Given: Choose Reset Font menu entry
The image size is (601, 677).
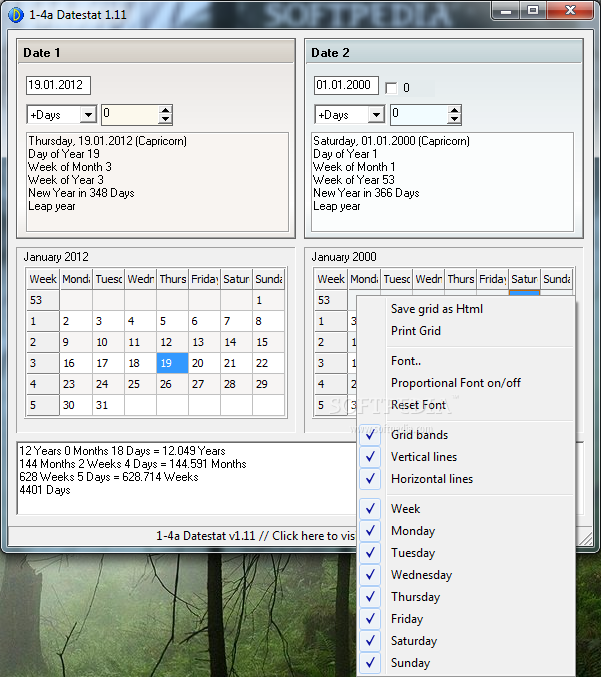Looking at the screenshot, I should [x=466, y=405].
